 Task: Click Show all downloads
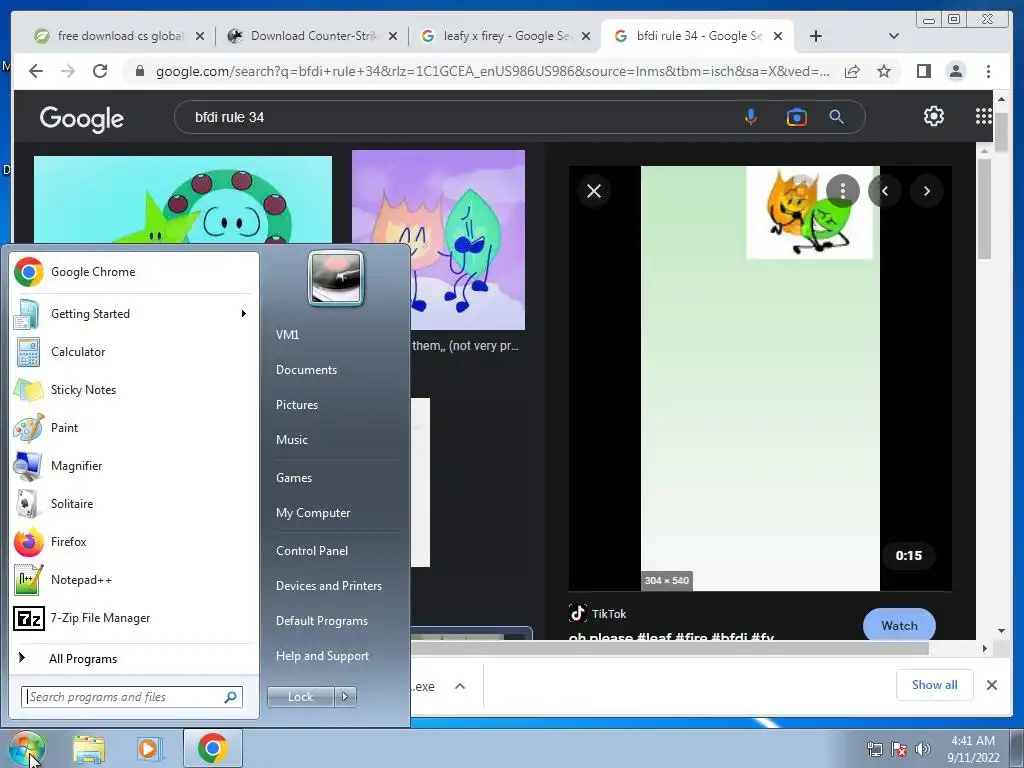click(x=935, y=684)
